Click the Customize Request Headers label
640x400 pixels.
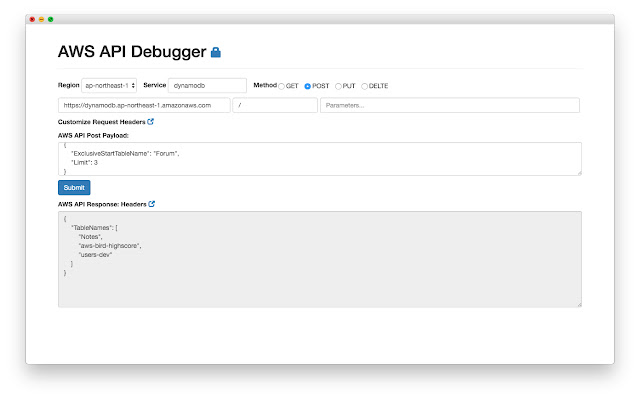[x=102, y=122]
